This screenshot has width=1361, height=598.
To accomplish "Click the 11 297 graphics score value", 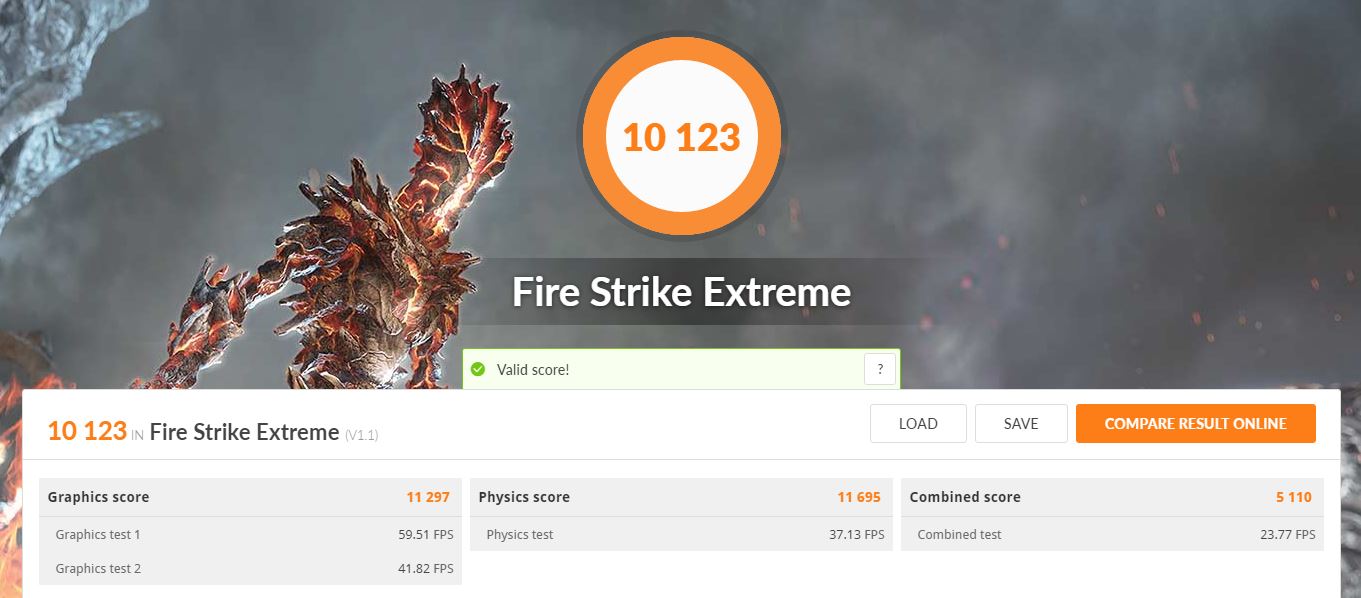I will [x=428, y=497].
